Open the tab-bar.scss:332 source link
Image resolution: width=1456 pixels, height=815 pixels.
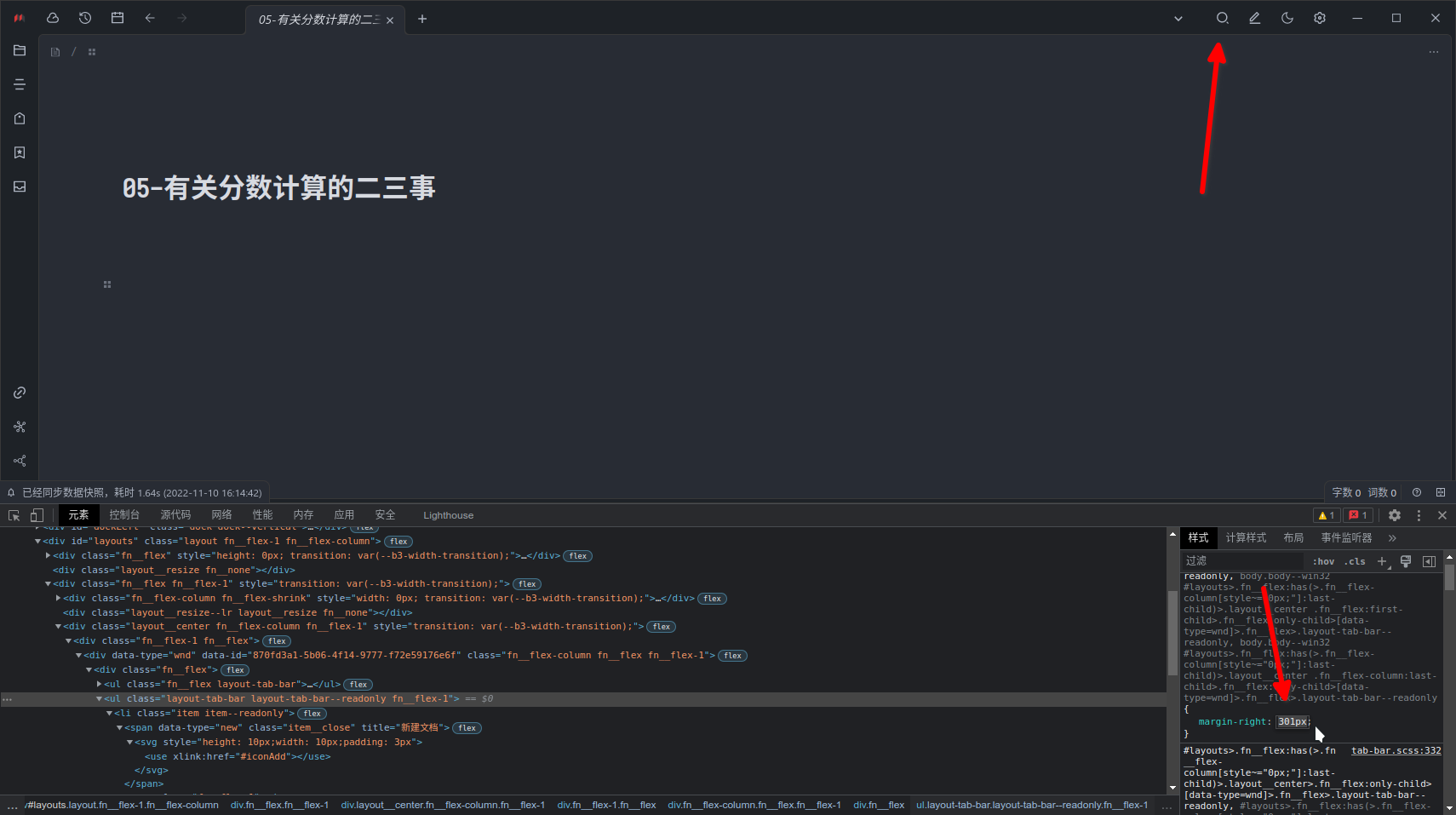(x=1396, y=750)
